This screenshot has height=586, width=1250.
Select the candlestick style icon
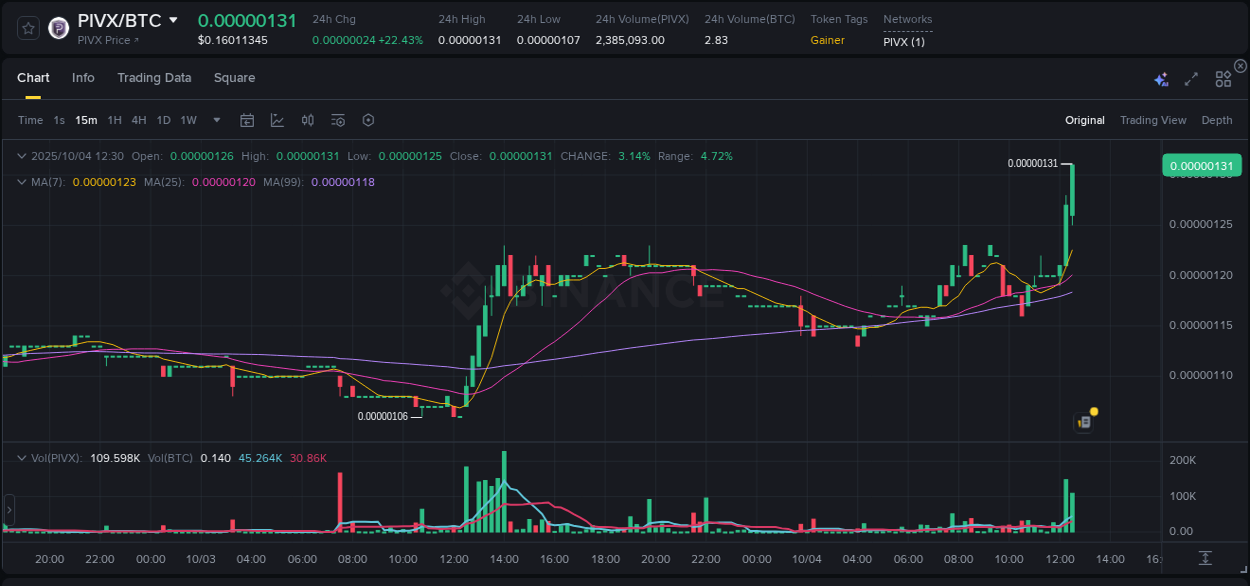308,119
